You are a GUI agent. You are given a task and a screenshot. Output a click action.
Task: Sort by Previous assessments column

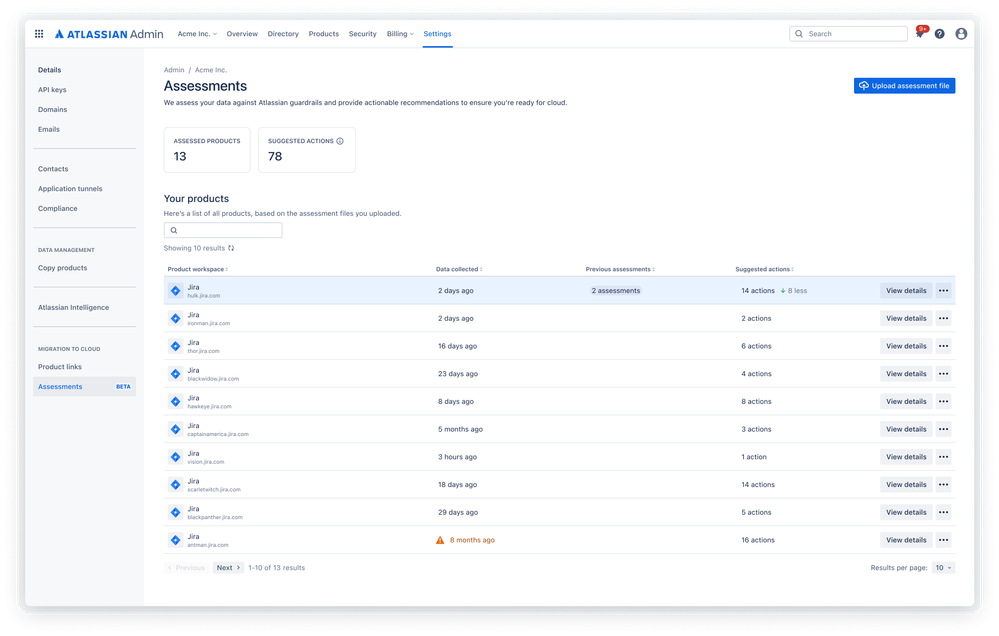[x=620, y=270]
